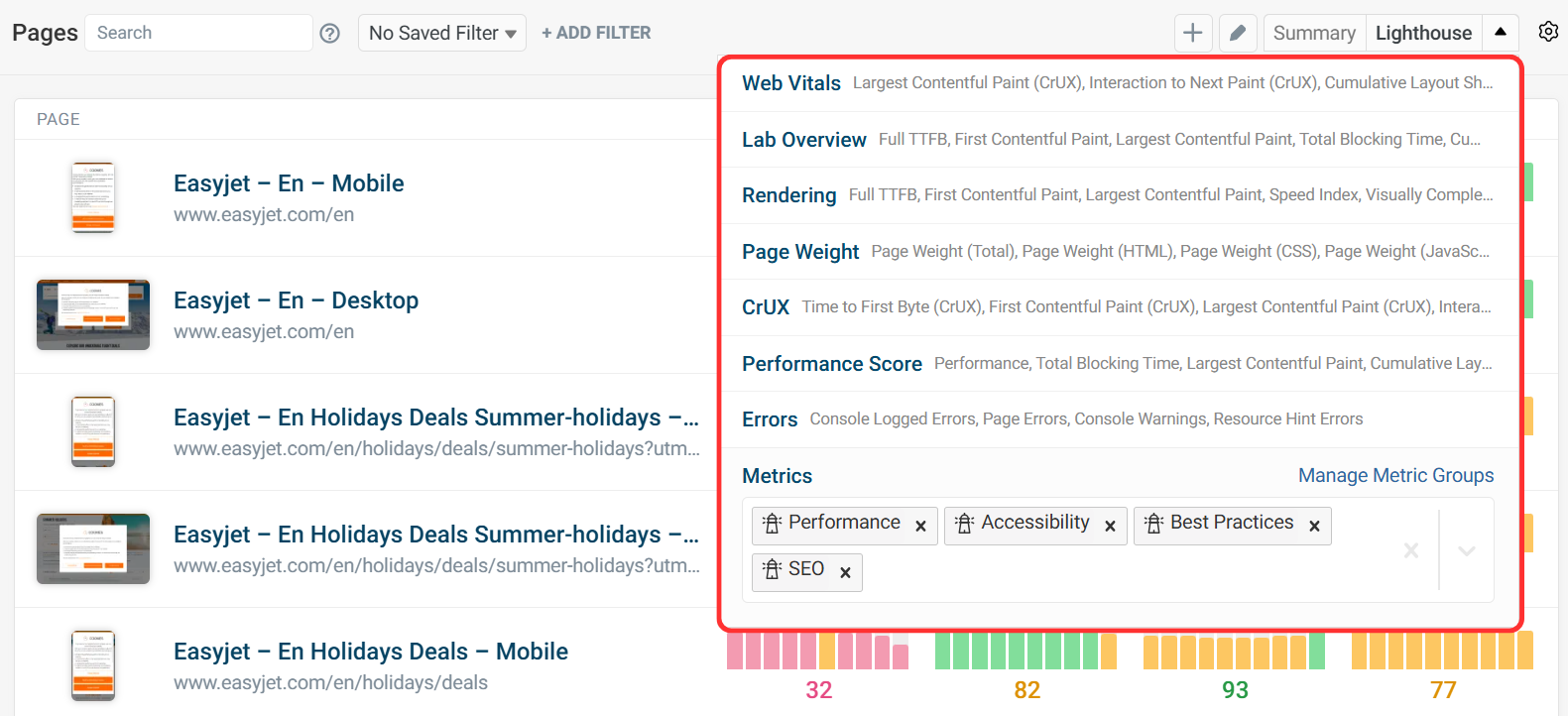Switch to the Summary tab
The width and height of the screenshot is (1568, 716).
(x=1314, y=33)
